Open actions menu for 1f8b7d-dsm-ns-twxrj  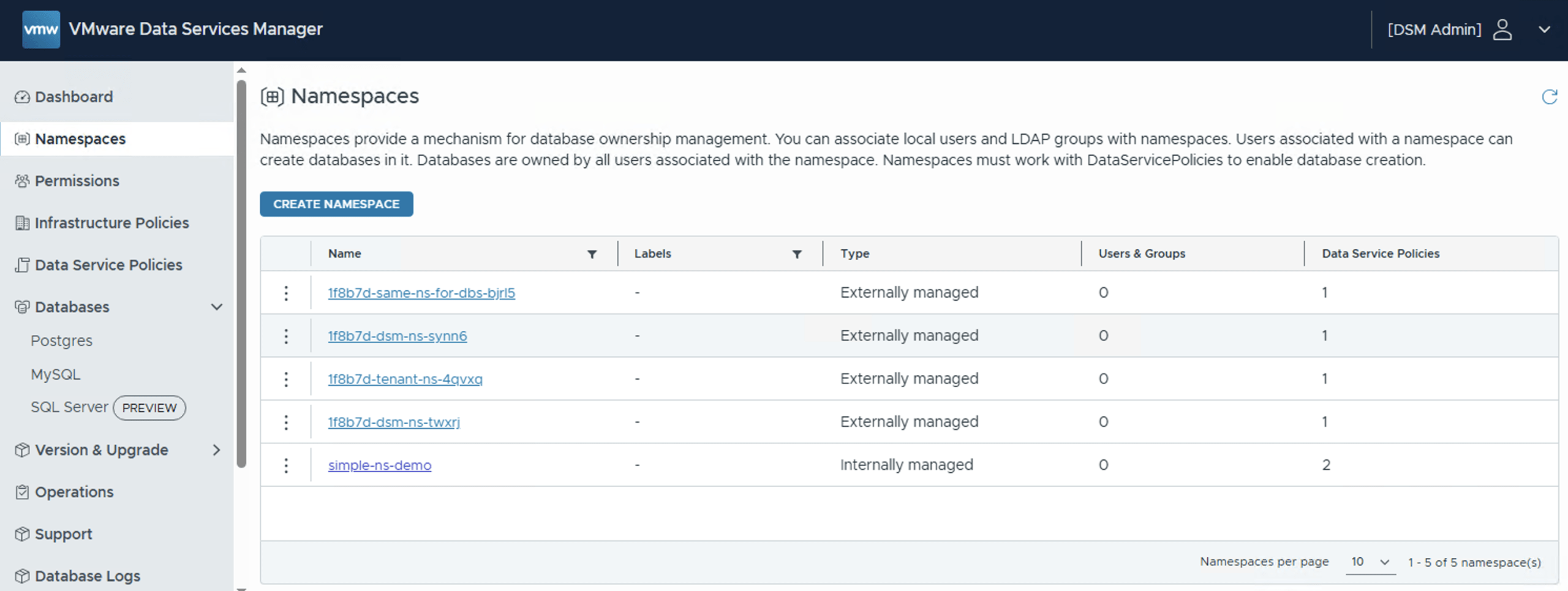point(286,422)
